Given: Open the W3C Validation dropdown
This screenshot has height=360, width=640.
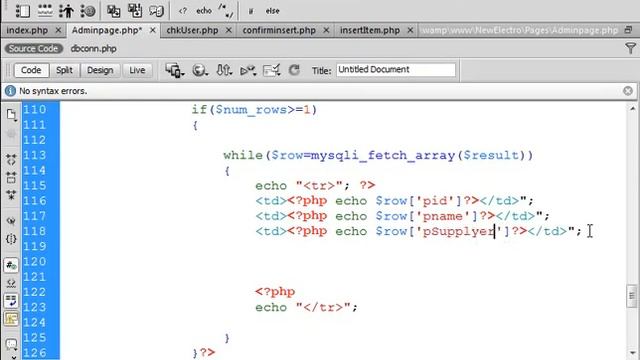Looking at the screenshot, I should 248,70.
